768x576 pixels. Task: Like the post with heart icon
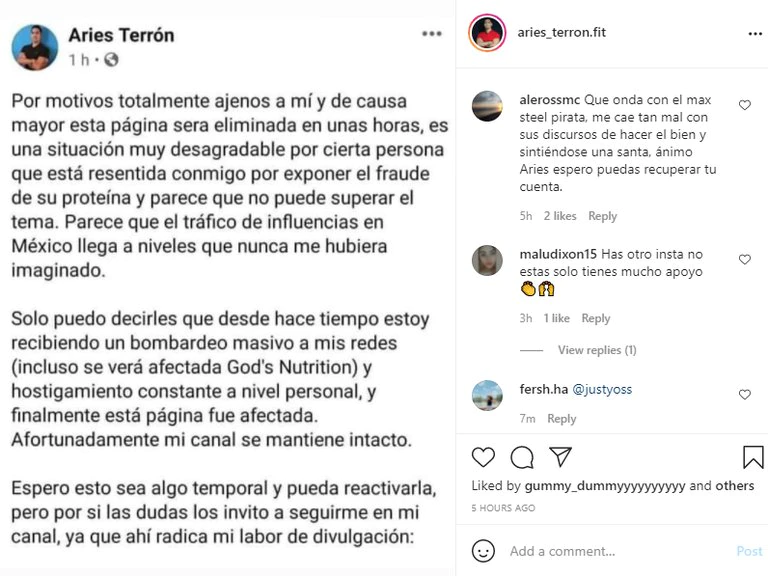click(483, 457)
